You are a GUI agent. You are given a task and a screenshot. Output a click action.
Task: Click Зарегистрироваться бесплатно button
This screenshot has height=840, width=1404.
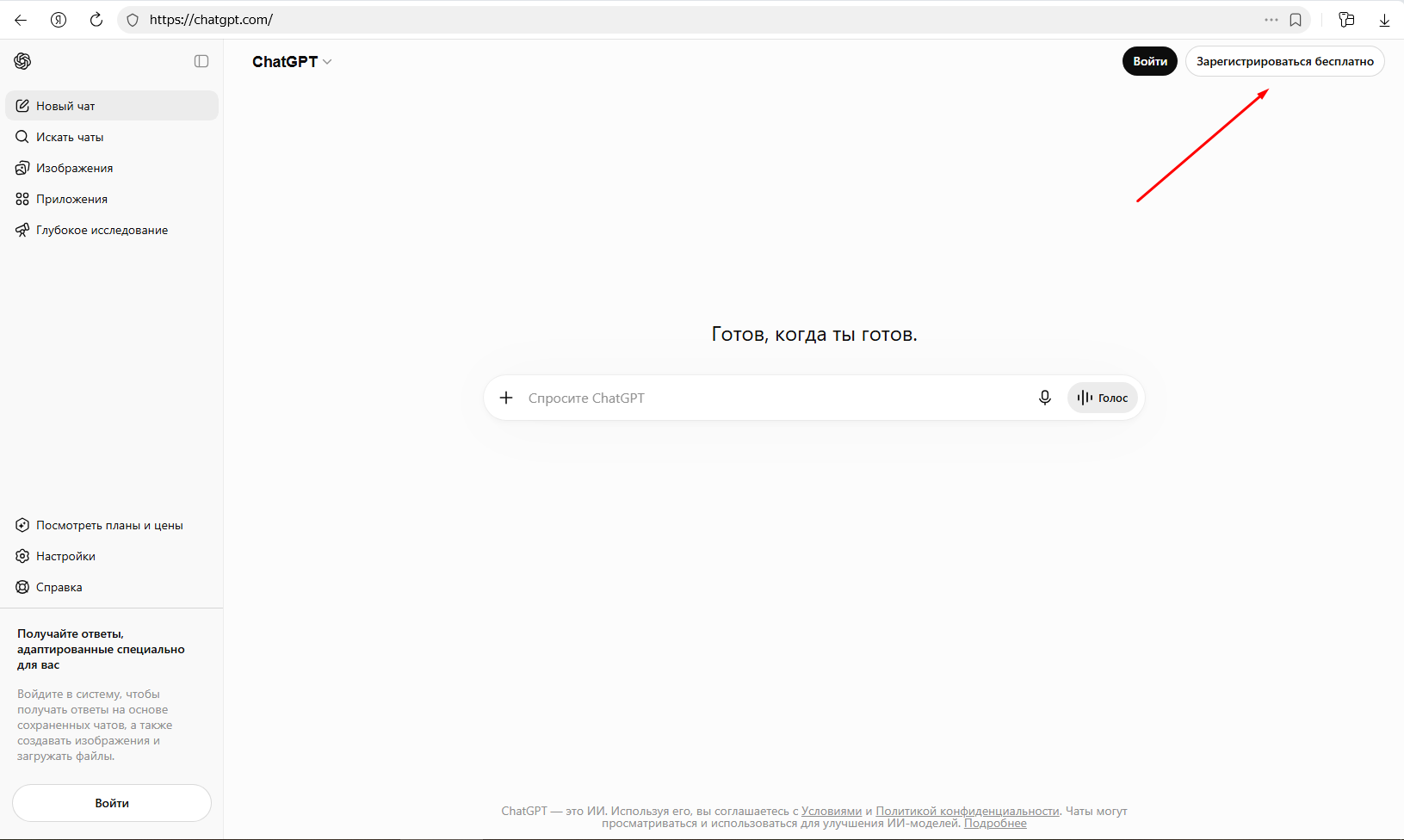tap(1285, 61)
